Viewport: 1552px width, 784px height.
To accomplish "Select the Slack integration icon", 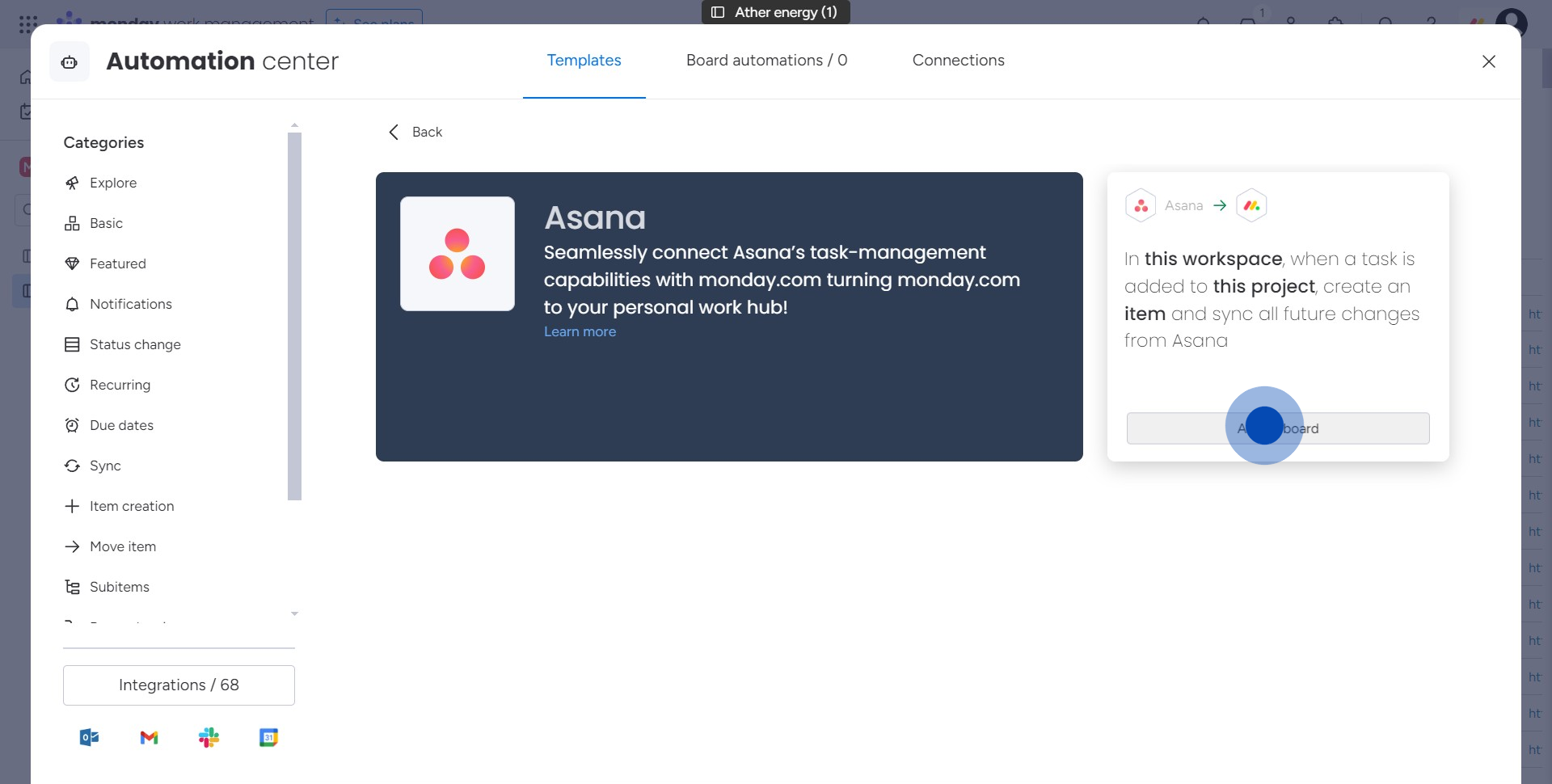I will point(209,737).
